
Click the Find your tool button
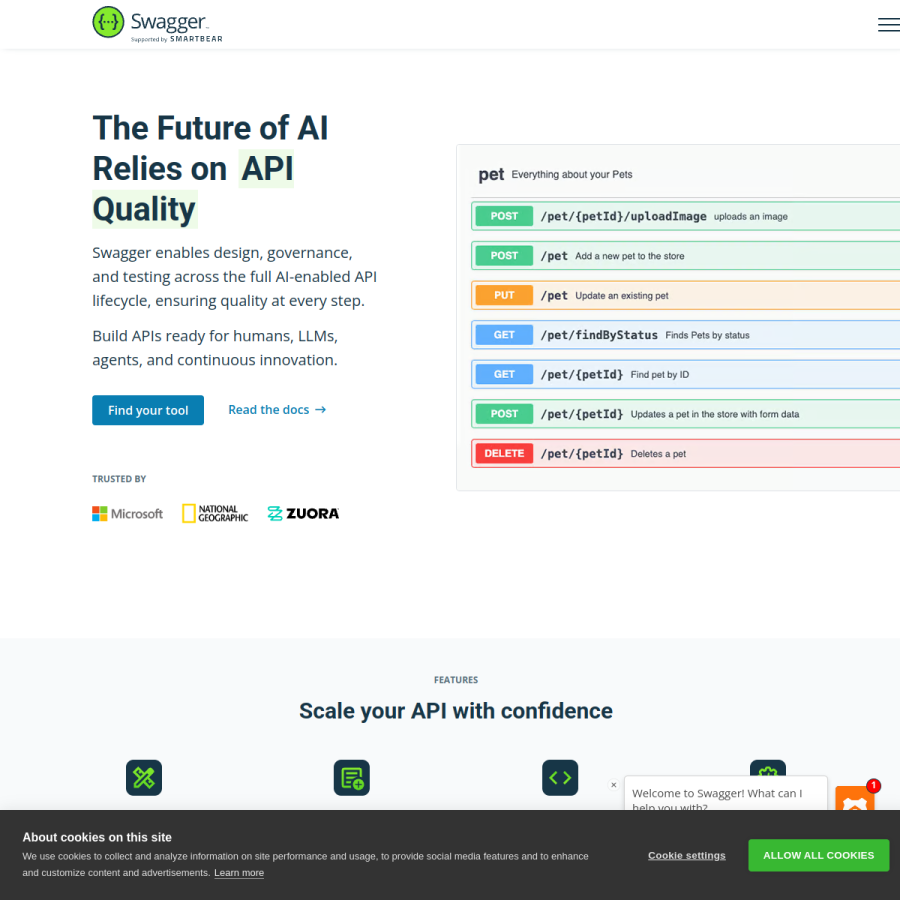[148, 410]
